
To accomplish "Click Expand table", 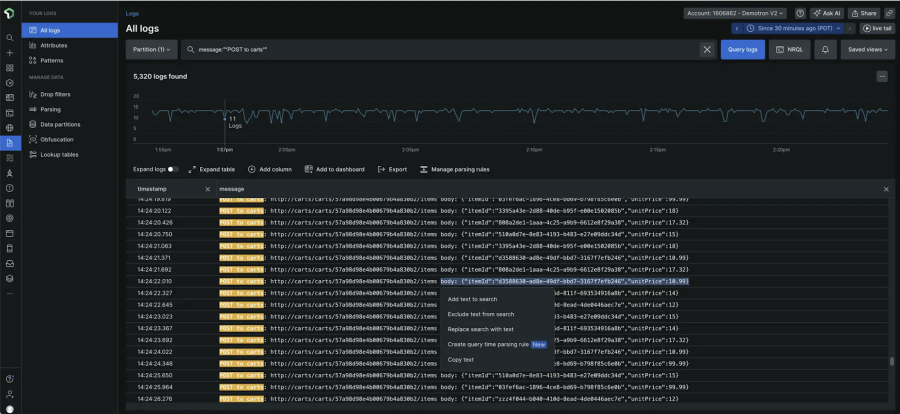I will pos(211,169).
